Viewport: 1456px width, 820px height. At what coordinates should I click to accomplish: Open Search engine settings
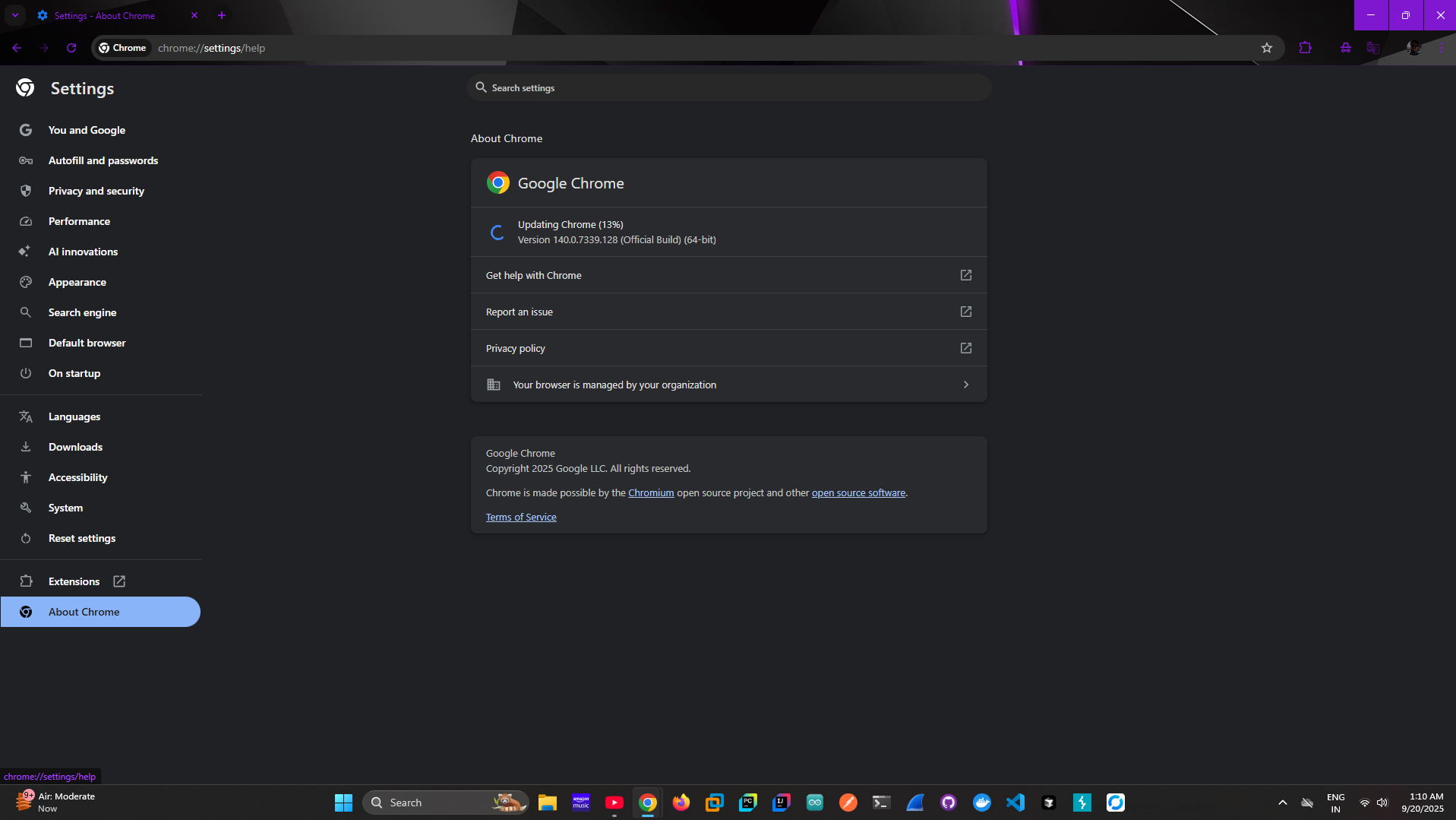pyautogui.click(x=100, y=312)
